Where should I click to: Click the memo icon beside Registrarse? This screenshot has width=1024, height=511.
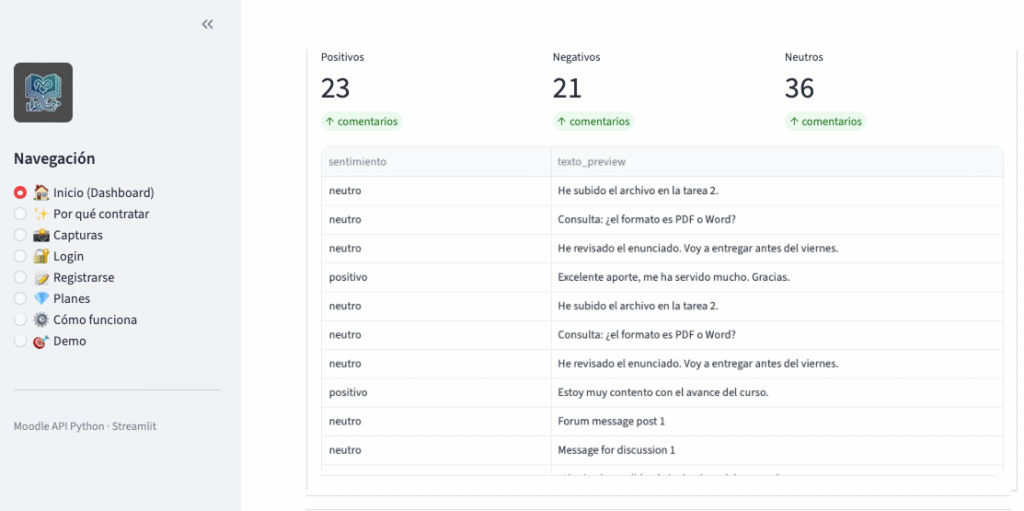[x=41, y=277]
